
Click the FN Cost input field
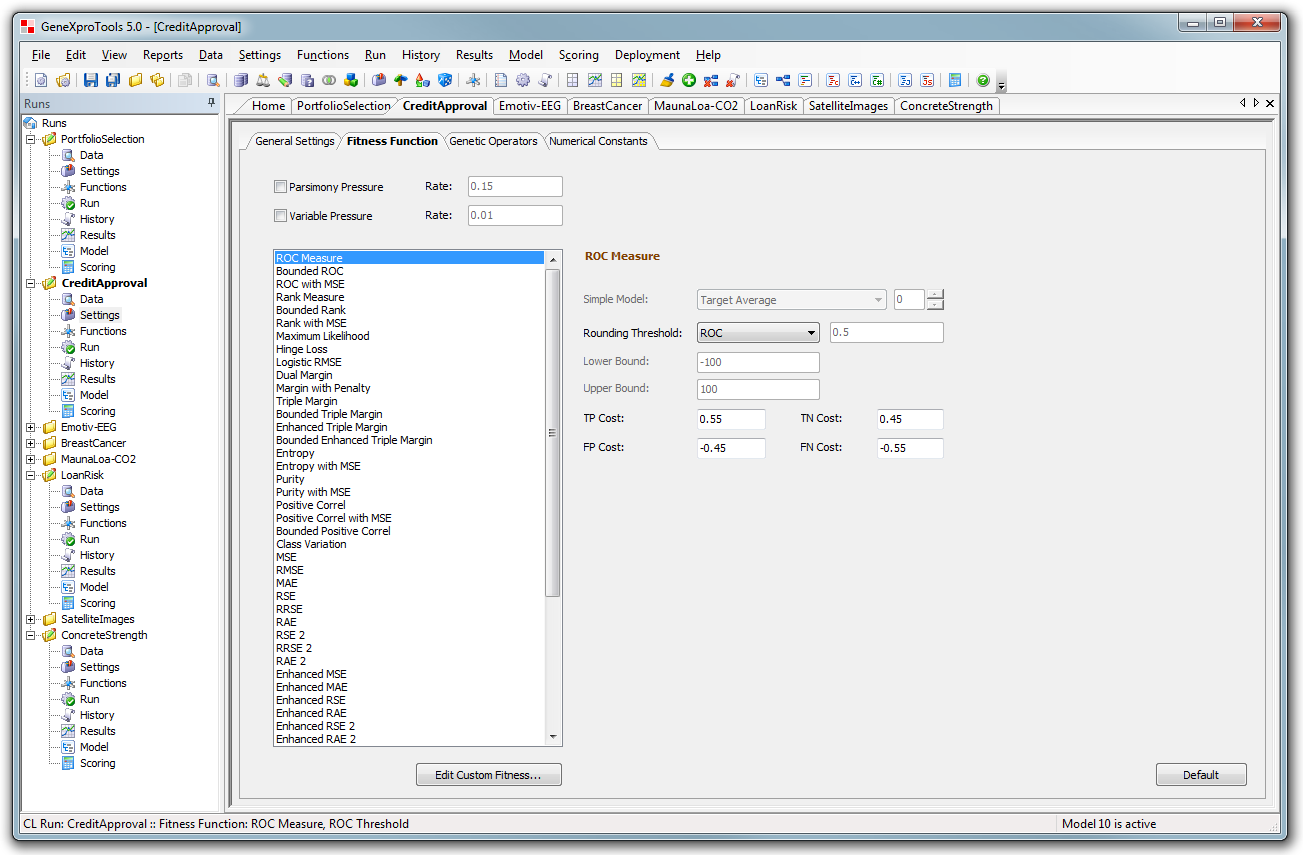(x=909, y=448)
